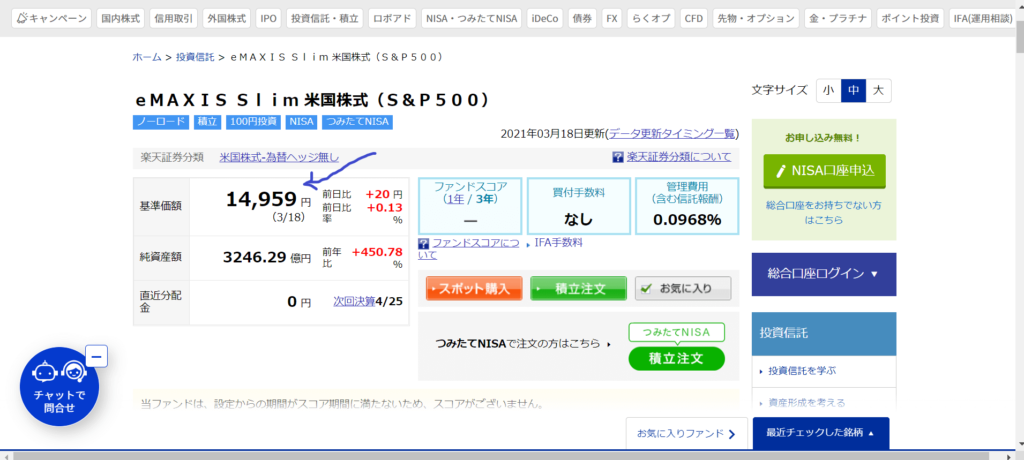Open the CFD menu
The width and height of the screenshot is (1024, 460).
[x=694, y=18]
